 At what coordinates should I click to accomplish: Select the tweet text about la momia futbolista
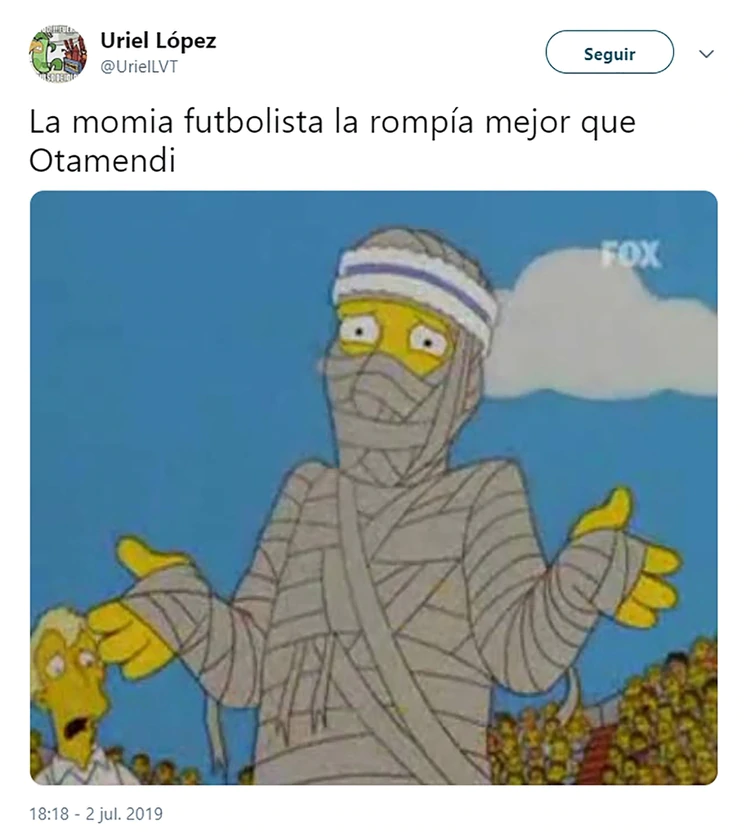[x=332, y=141]
